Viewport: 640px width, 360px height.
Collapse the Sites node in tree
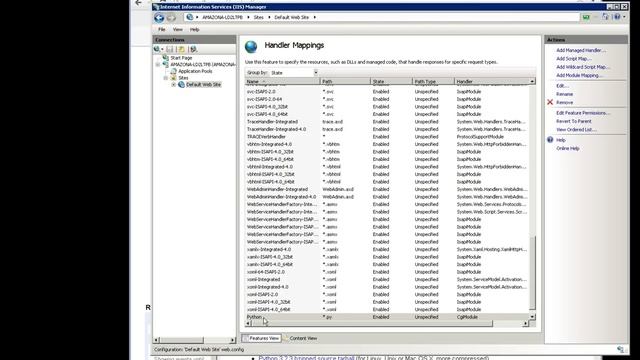coord(166,78)
